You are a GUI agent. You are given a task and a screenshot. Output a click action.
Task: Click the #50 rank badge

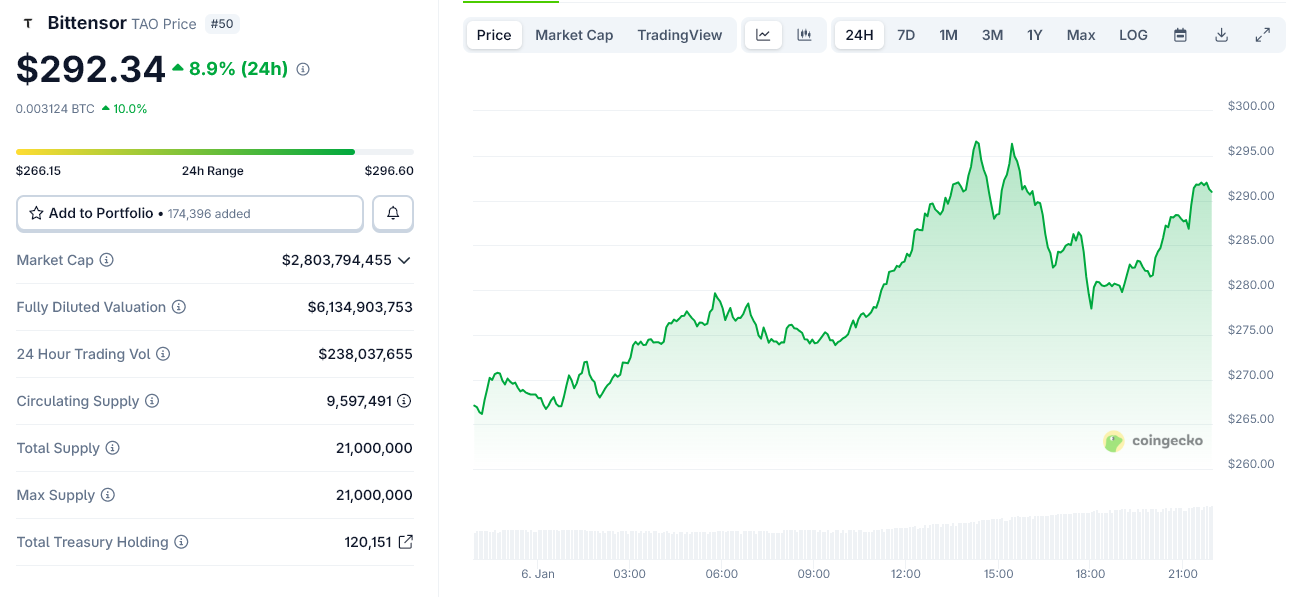click(x=222, y=23)
